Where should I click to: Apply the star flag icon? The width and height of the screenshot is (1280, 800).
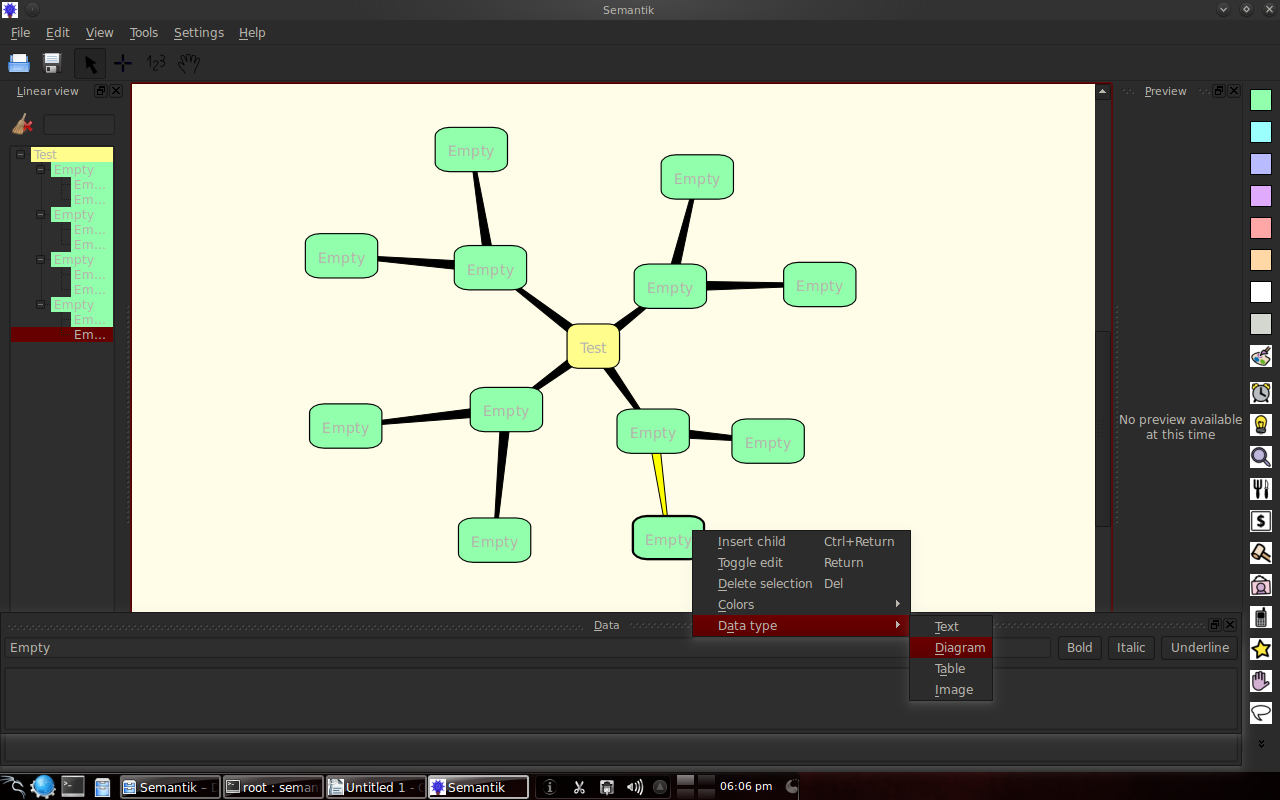pyautogui.click(x=1261, y=648)
